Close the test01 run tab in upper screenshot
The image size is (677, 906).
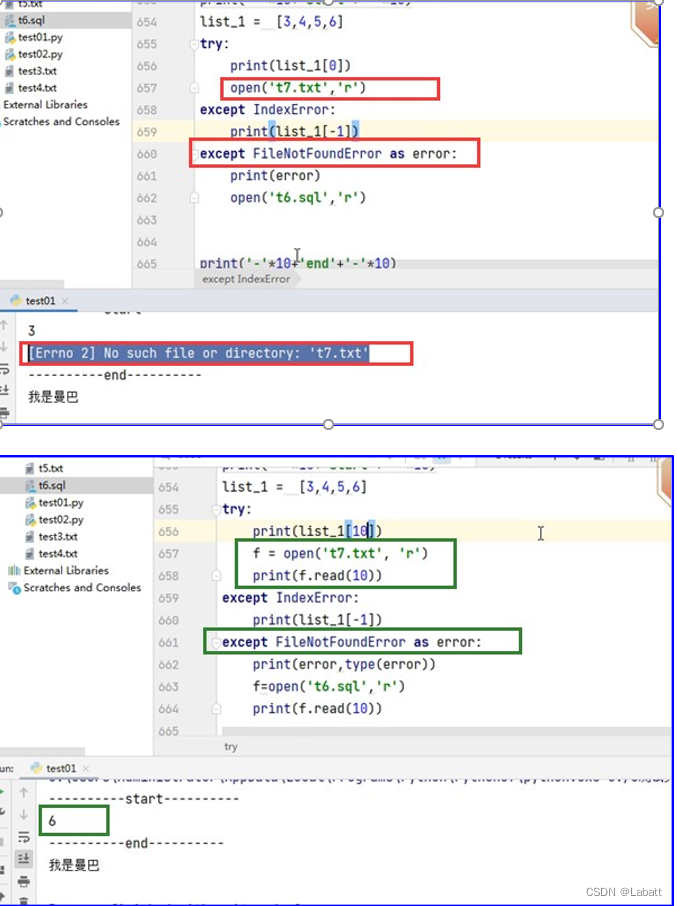[65, 301]
